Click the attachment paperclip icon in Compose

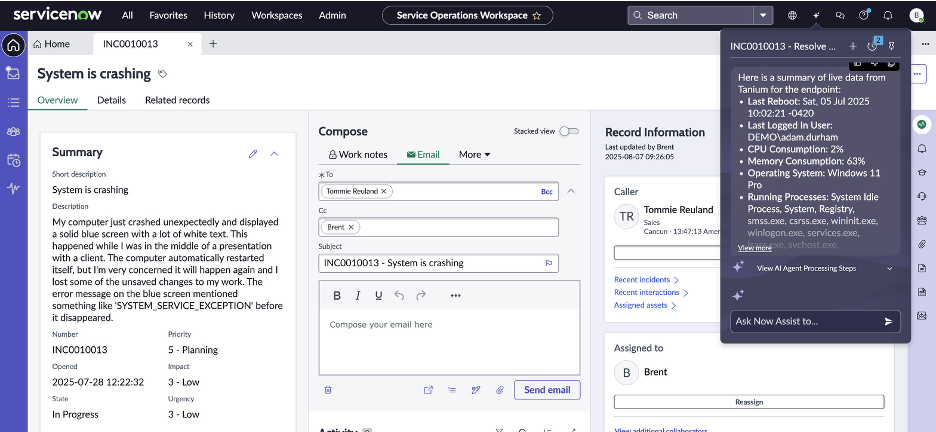click(x=499, y=390)
